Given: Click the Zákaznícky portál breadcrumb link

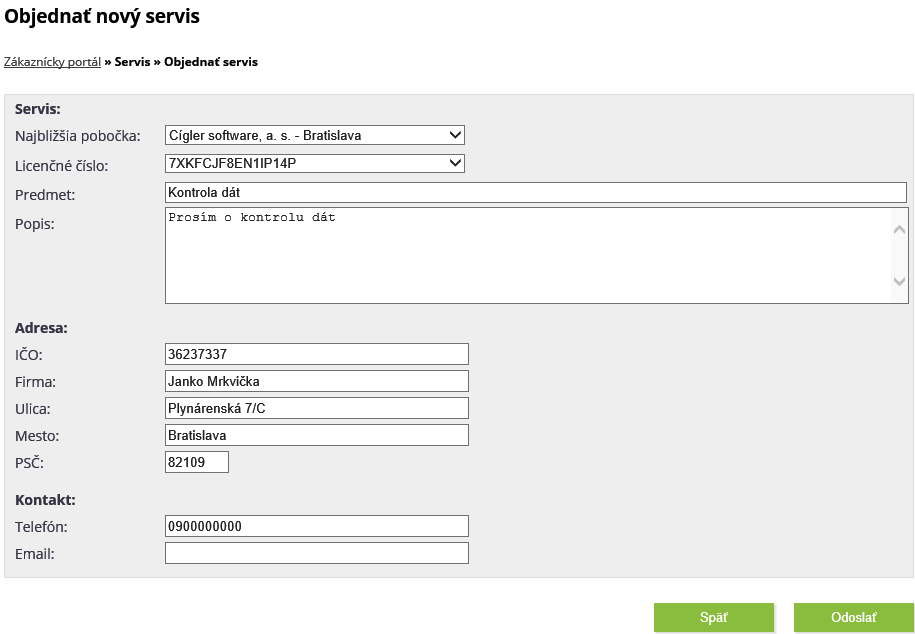Looking at the screenshot, I should pos(53,62).
